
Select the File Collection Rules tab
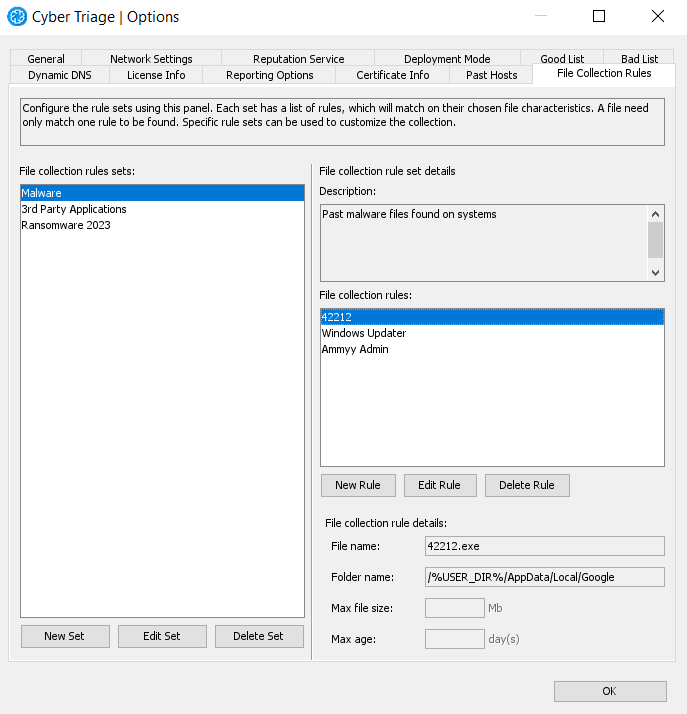tap(604, 73)
